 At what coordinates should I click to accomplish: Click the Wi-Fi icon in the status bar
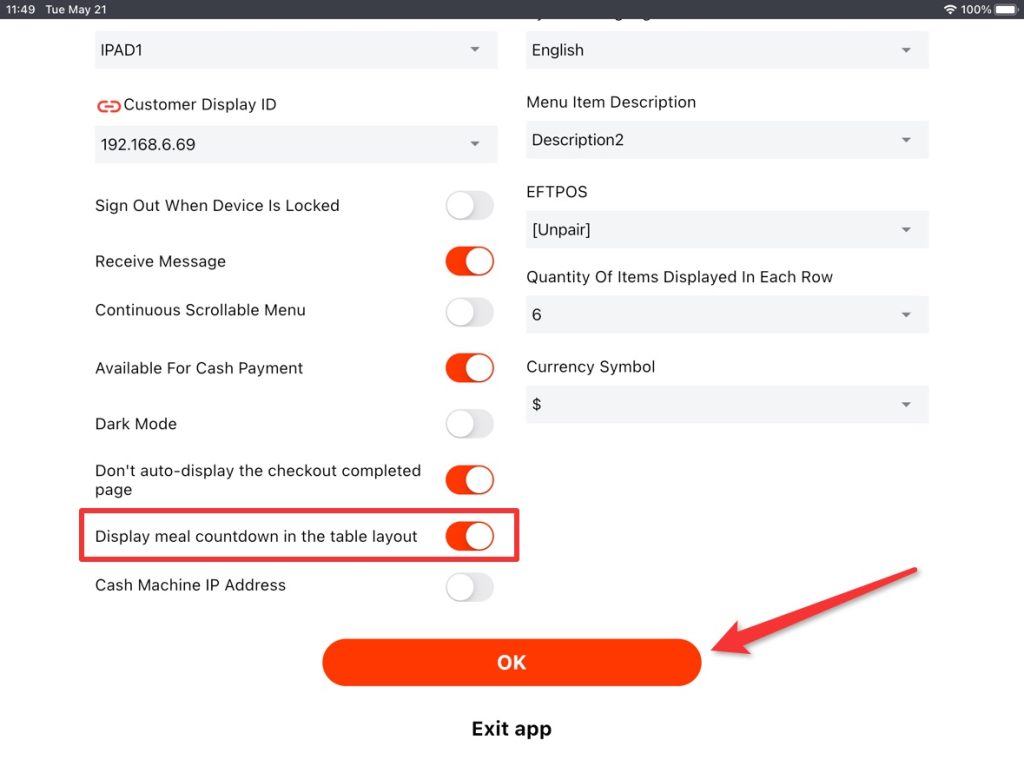pos(949,9)
